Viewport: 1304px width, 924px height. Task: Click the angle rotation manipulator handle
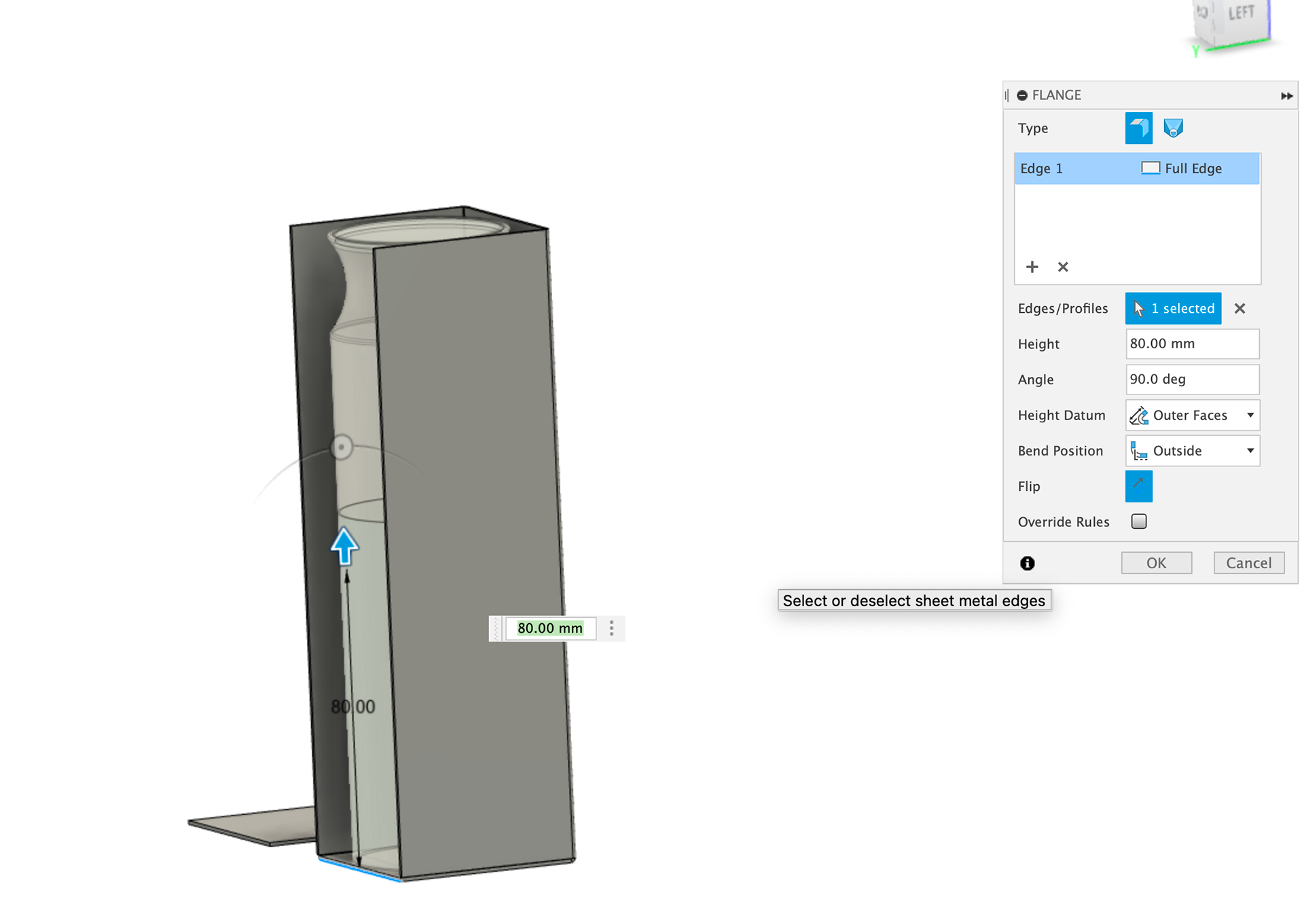pos(342,447)
